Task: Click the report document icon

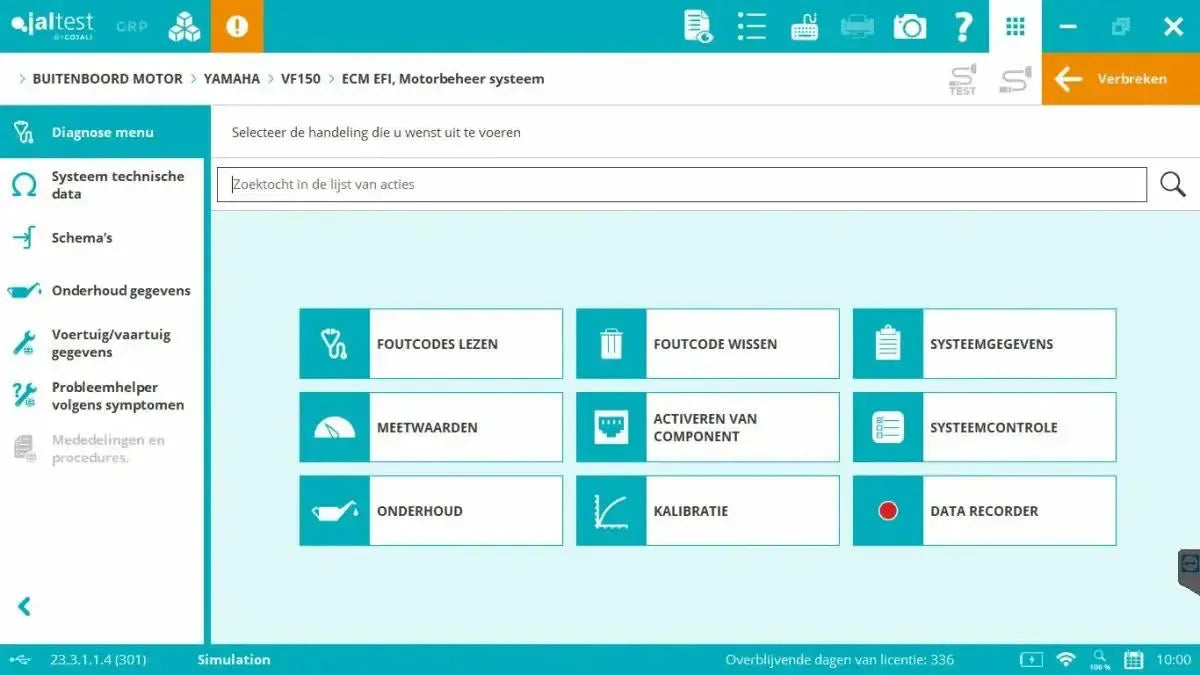Action: [x=697, y=26]
